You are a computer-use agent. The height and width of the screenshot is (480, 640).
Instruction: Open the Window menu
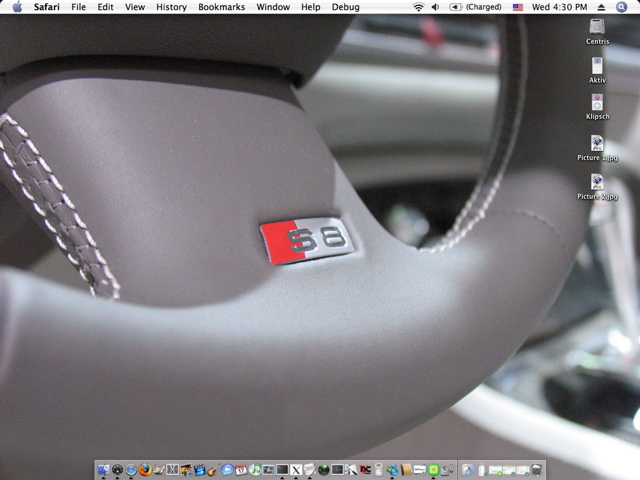click(x=273, y=7)
